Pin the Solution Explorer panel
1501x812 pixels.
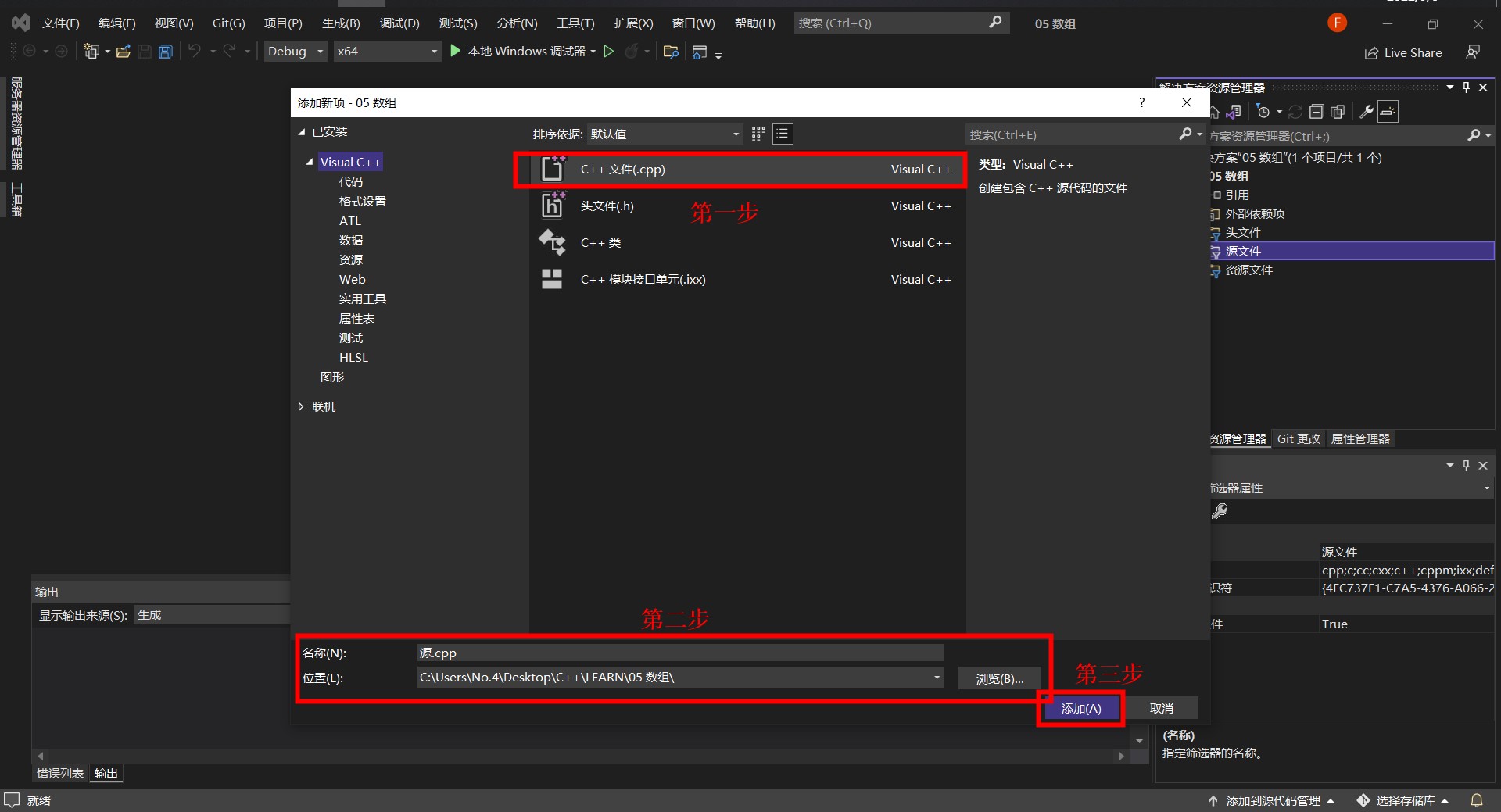[1466, 88]
